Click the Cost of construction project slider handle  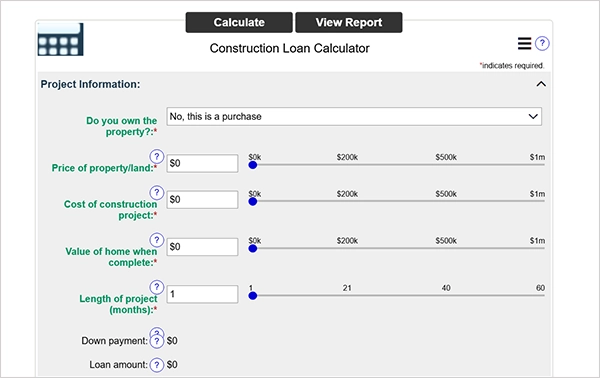[253, 202]
